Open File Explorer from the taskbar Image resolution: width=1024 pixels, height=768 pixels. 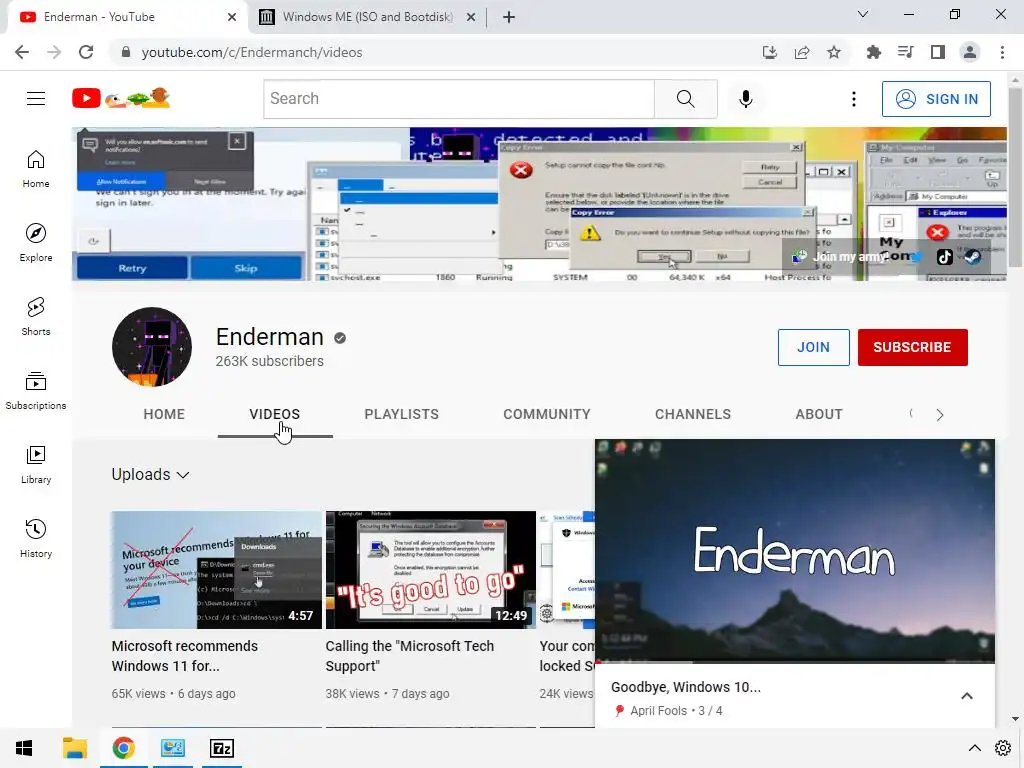point(74,748)
